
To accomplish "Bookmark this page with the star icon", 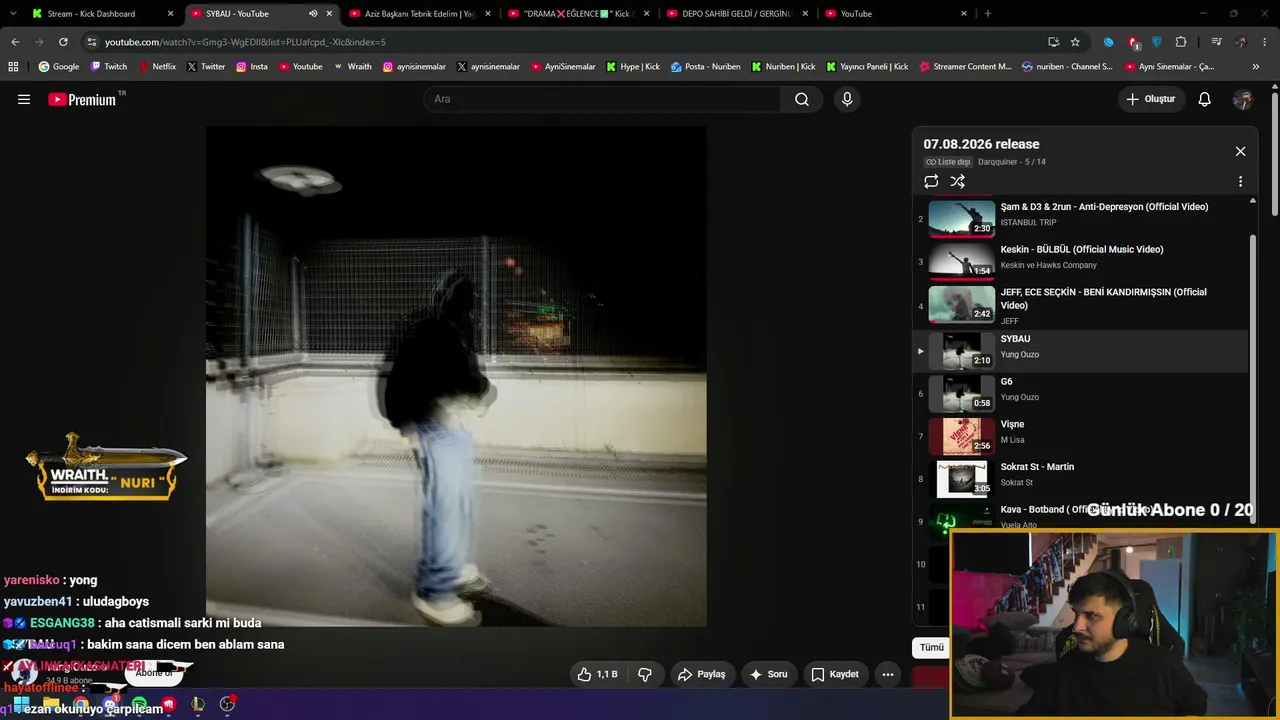I will (1075, 42).
